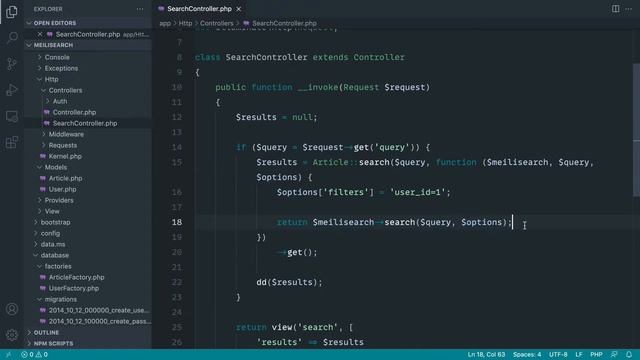The height and width of the screenshot is (360, 640).
Task: Expand the Middleware folder
Action: point(66,134)
